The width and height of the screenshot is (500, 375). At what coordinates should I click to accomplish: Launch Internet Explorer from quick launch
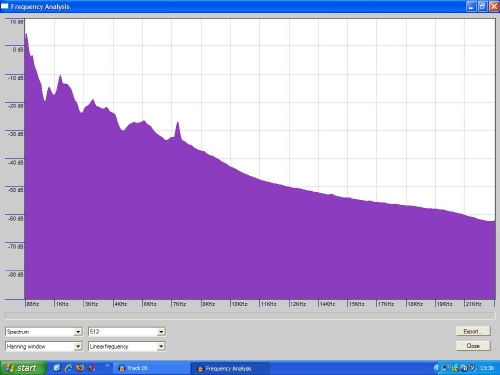pos(69,368)
